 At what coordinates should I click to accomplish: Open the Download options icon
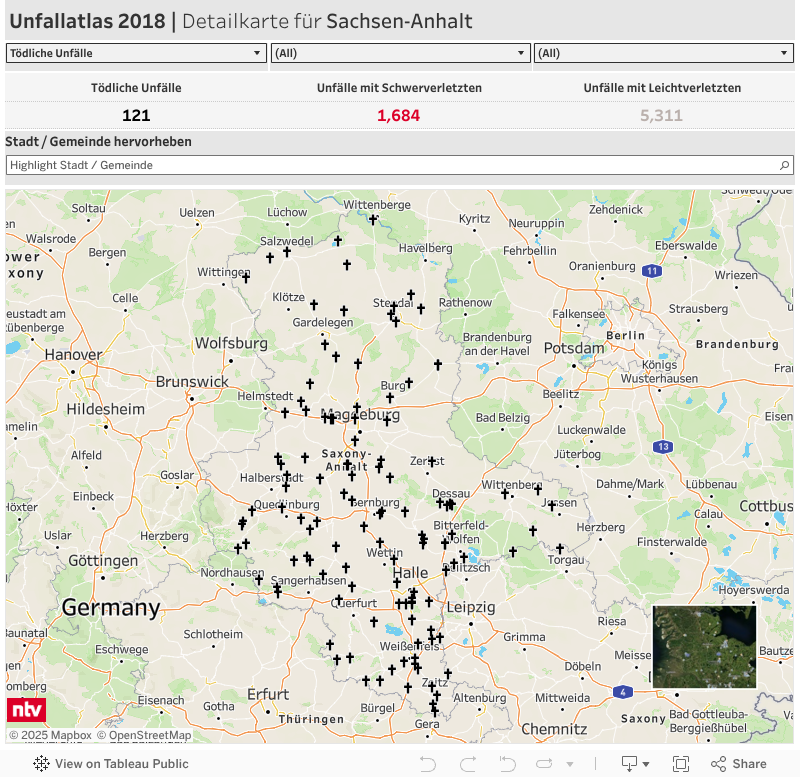click(x=634, y=764)
